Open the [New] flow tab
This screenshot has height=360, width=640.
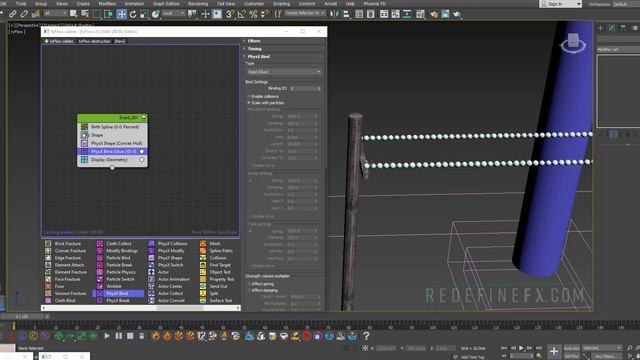point(120,41)
